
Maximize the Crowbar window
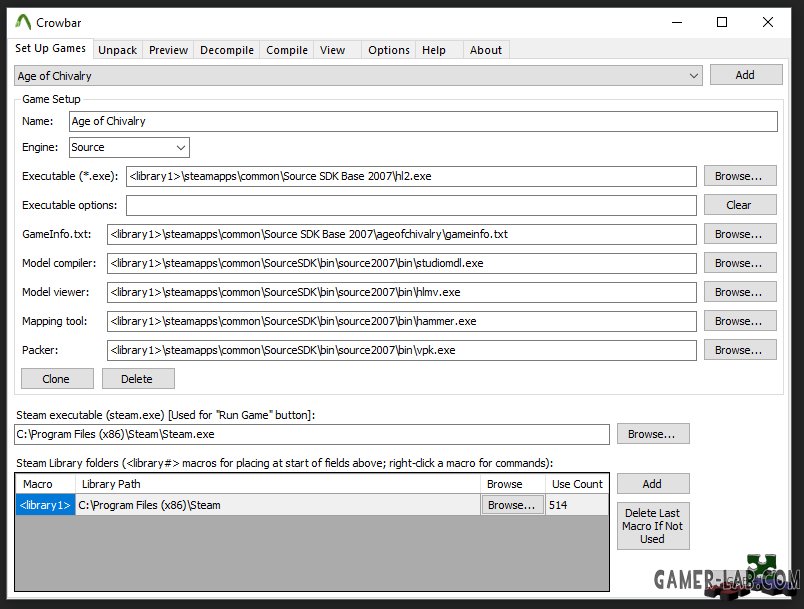coord(722,22)
